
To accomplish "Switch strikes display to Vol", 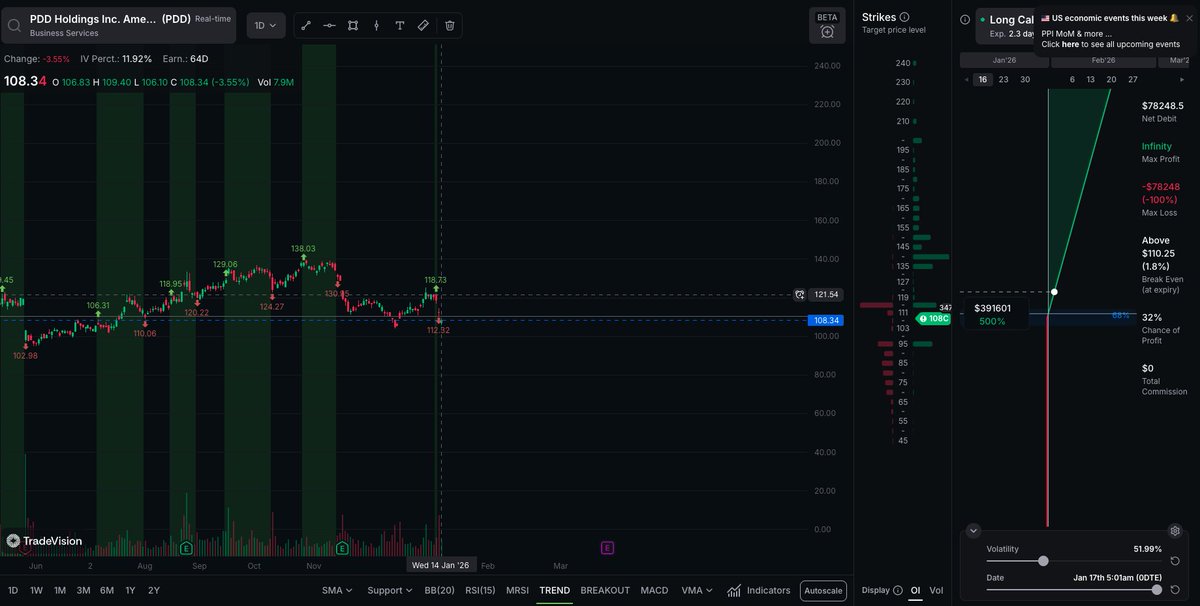I will 936,590.
